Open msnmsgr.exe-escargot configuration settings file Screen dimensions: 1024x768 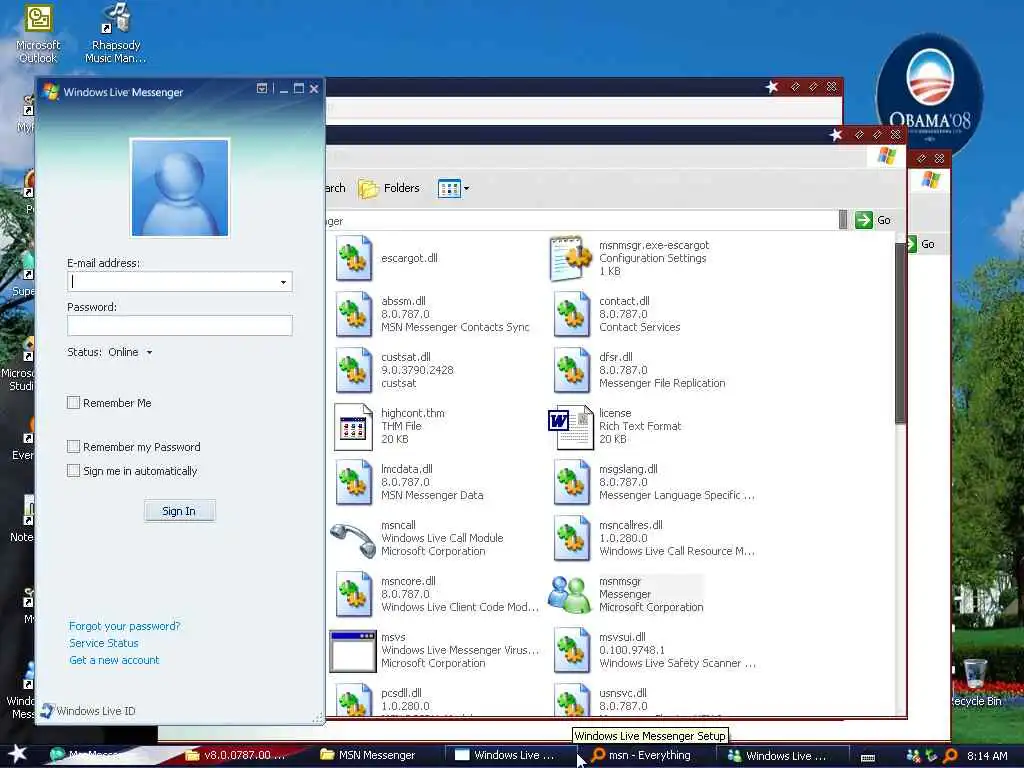point(569,258)
